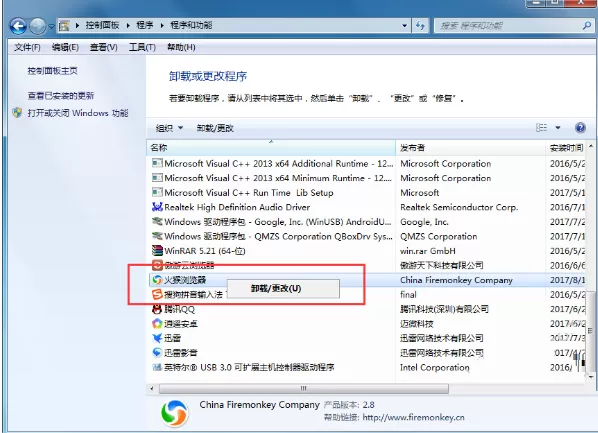
Task: Click QMZS Corporation driver package icon
Action: [x=157, y=236]
